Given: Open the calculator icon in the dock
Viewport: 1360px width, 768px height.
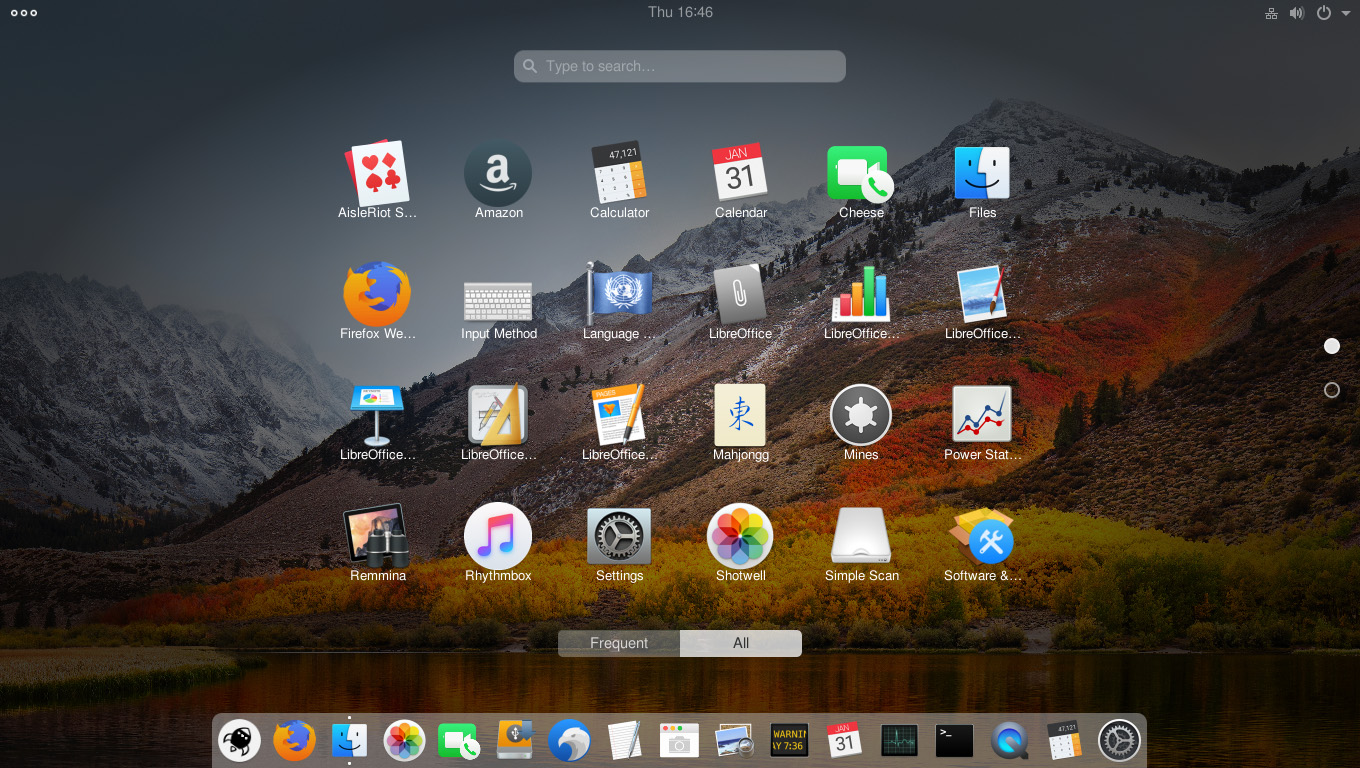Looking at the screenshot, I should [x=1064, y=741].
